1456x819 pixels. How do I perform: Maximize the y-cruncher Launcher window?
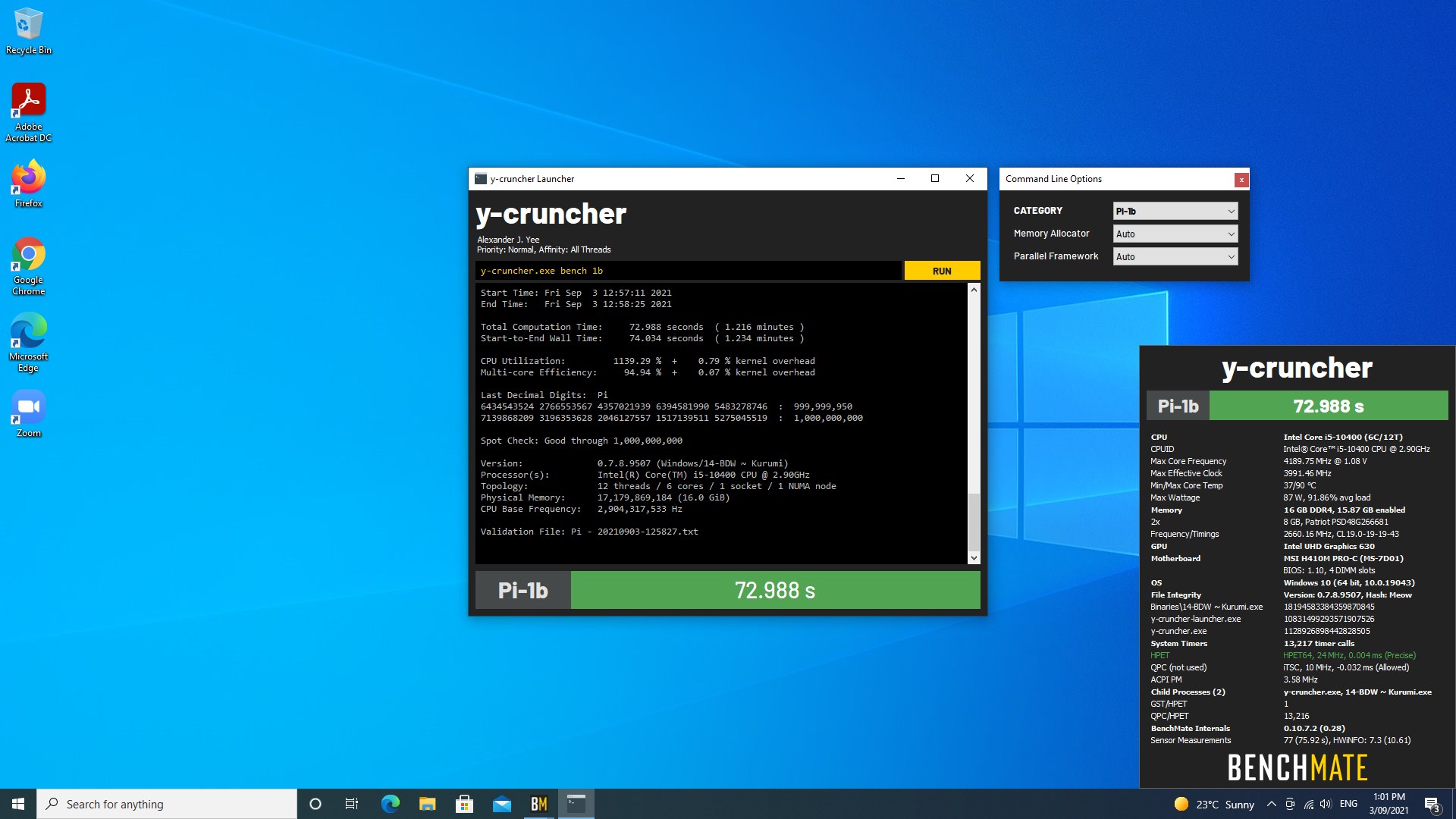[935, 179]
